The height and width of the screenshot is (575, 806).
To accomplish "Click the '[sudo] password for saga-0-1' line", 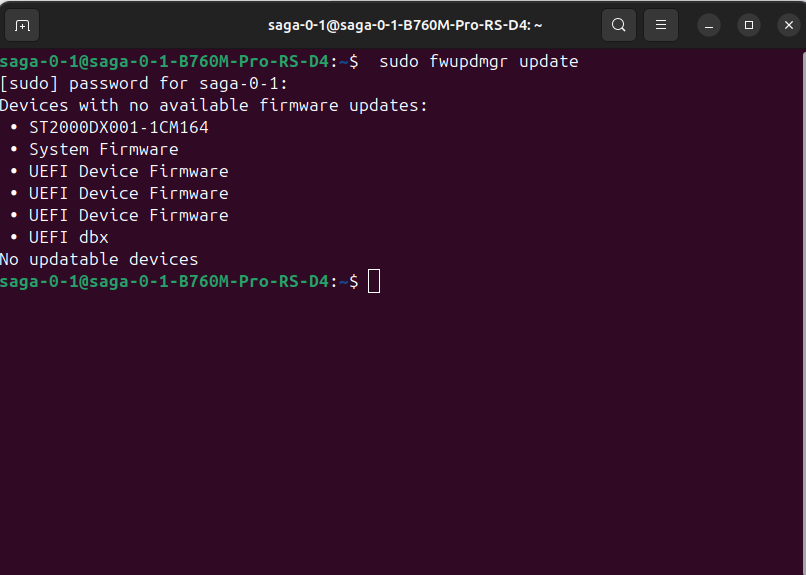I will click(144, 84).
